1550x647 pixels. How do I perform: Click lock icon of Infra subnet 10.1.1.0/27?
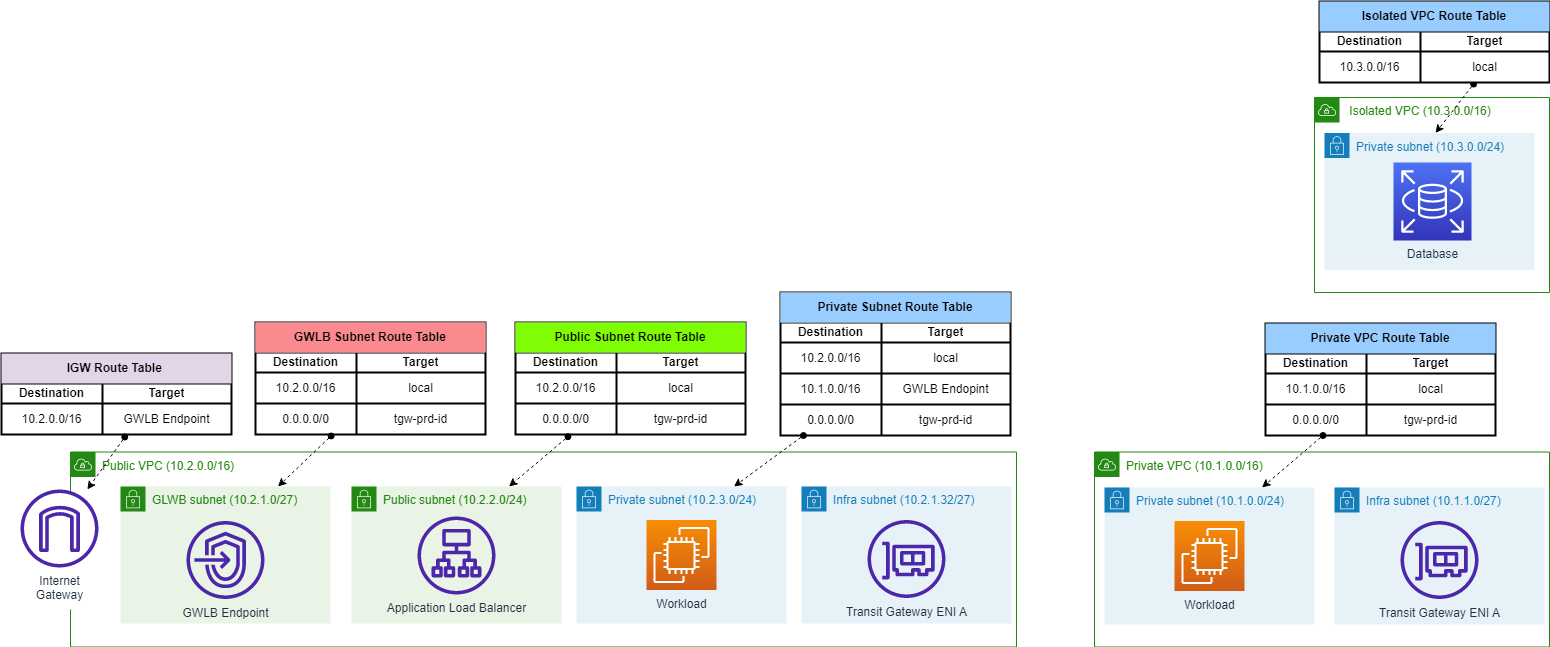coord(1347,500)
